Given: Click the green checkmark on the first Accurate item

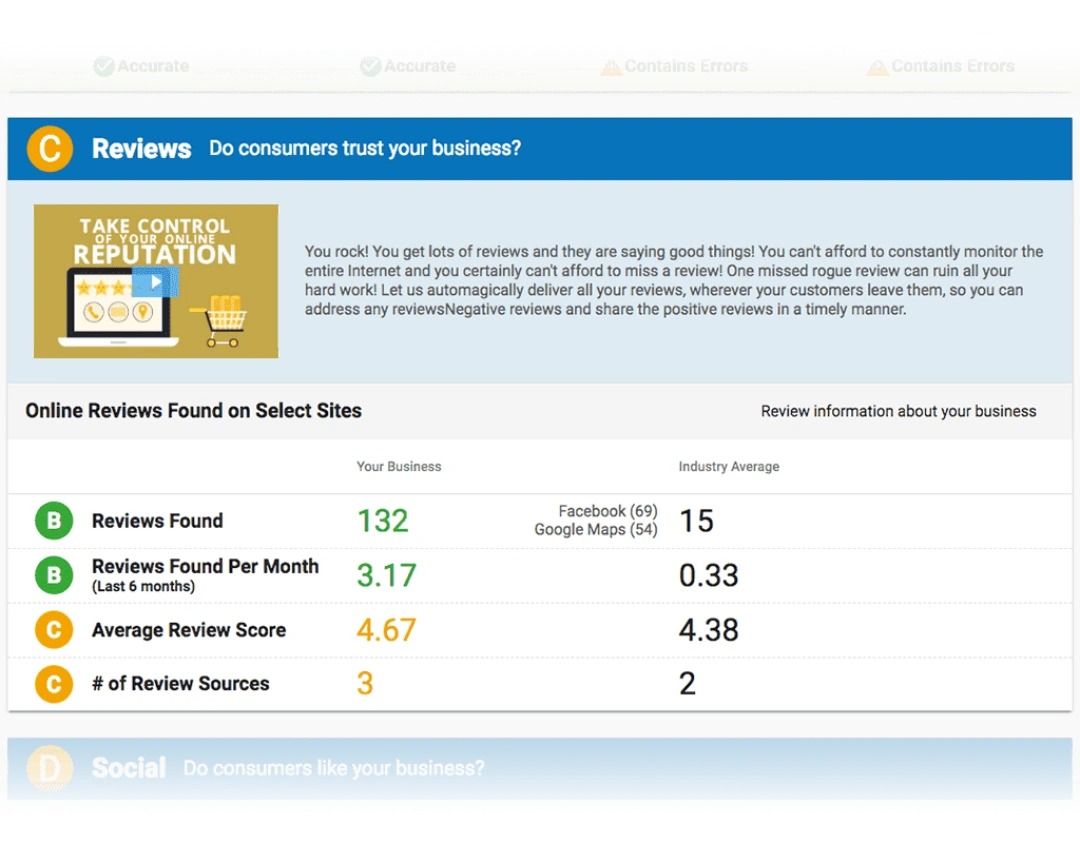Looking at the screenshot, I should click(x=103, y=66).
